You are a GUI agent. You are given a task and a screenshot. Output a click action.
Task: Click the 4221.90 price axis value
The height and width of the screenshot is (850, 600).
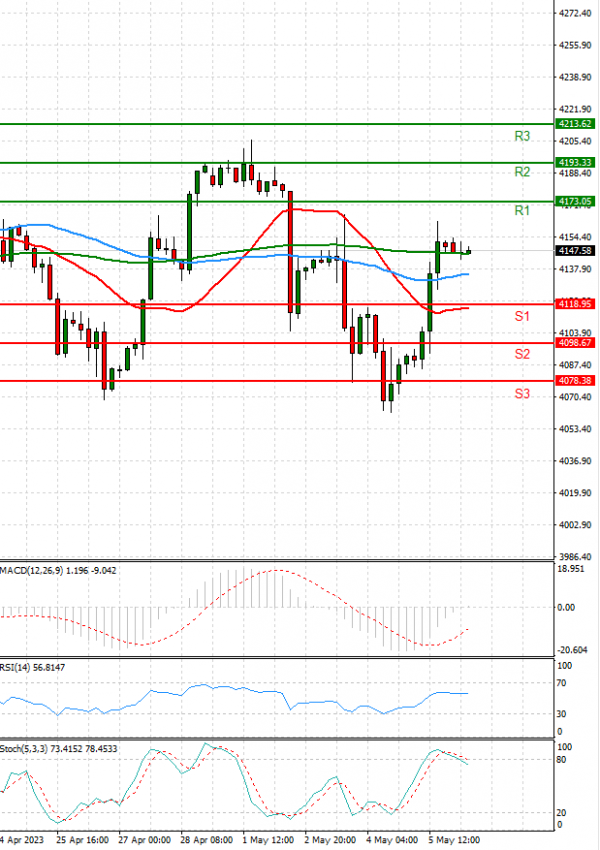click(x=575, y=110)
